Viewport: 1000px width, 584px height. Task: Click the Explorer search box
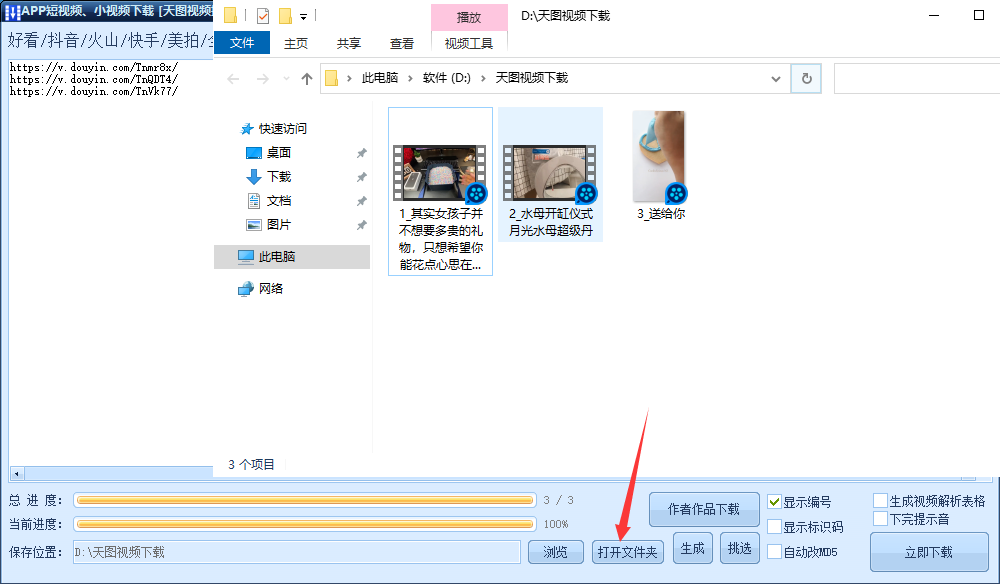916,78
